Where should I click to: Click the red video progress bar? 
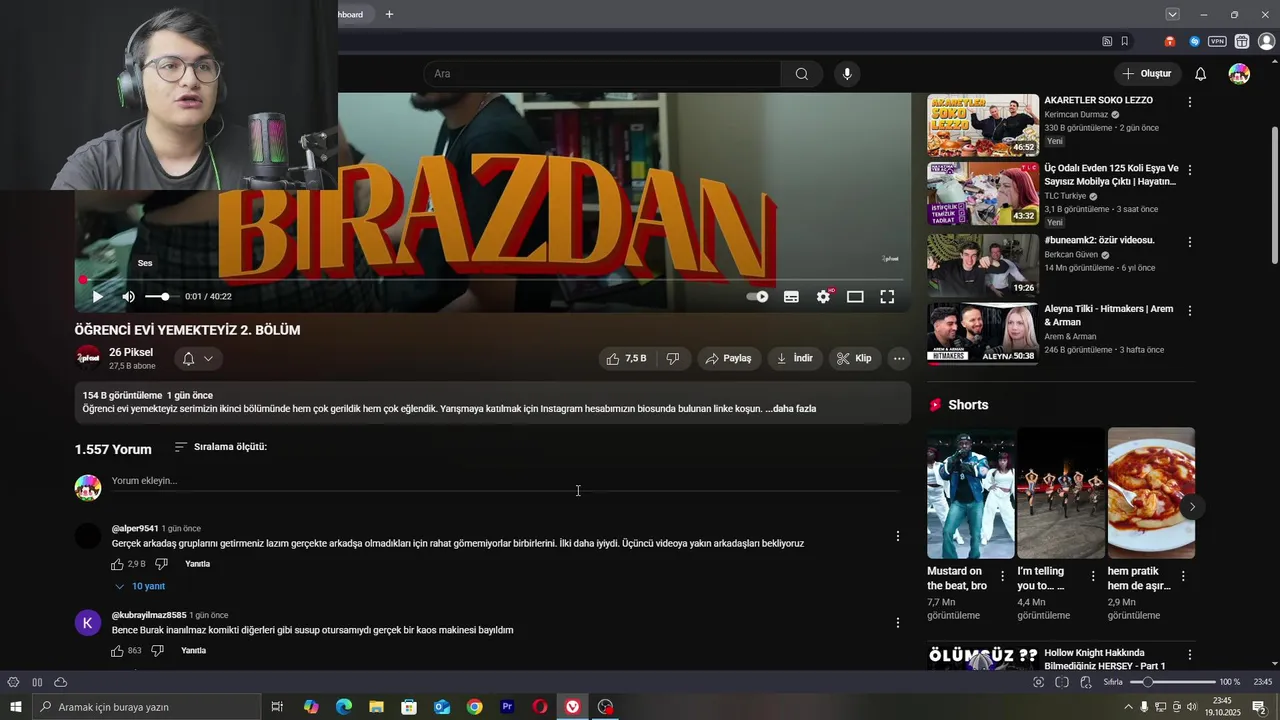coord(492,280)
